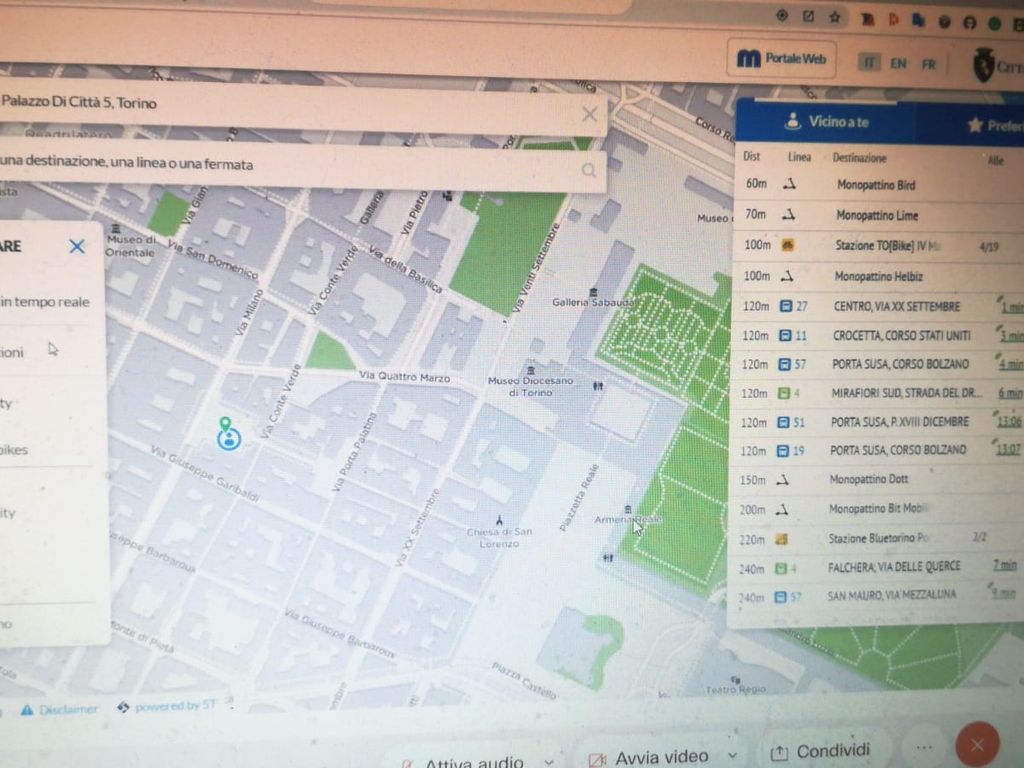Select the Crocetta, Corso Stati Uniti destination
The image size is (1024, 768).
click(x=901, y=336)
